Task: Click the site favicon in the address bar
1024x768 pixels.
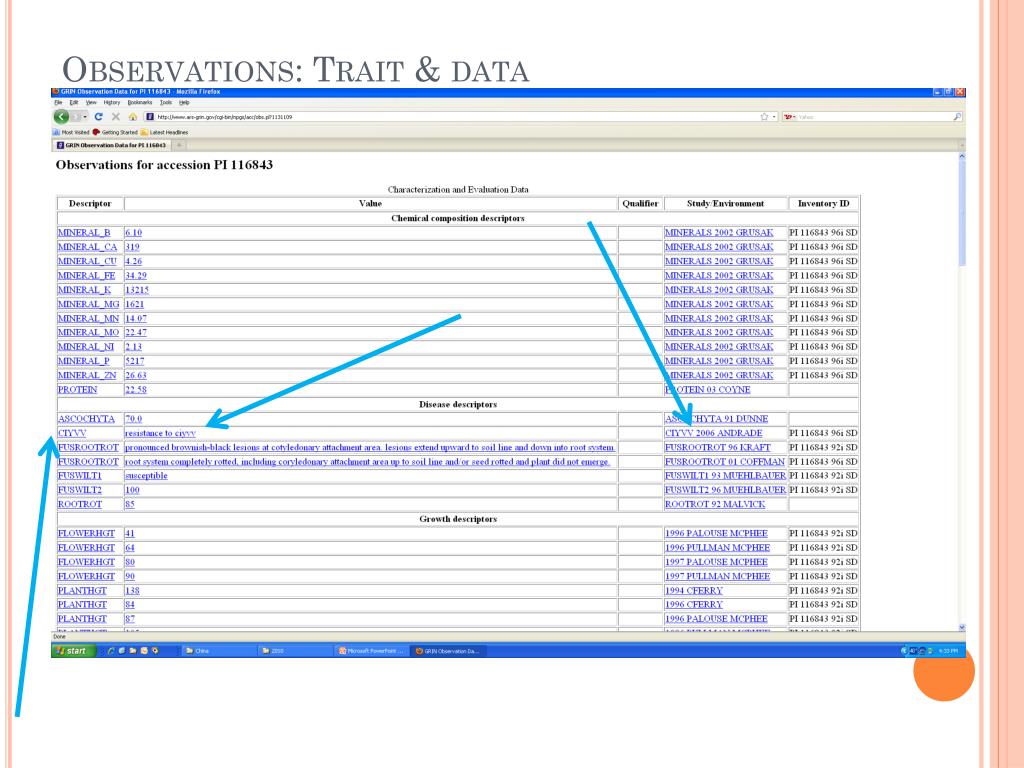Action: click(x=150, y=117)
